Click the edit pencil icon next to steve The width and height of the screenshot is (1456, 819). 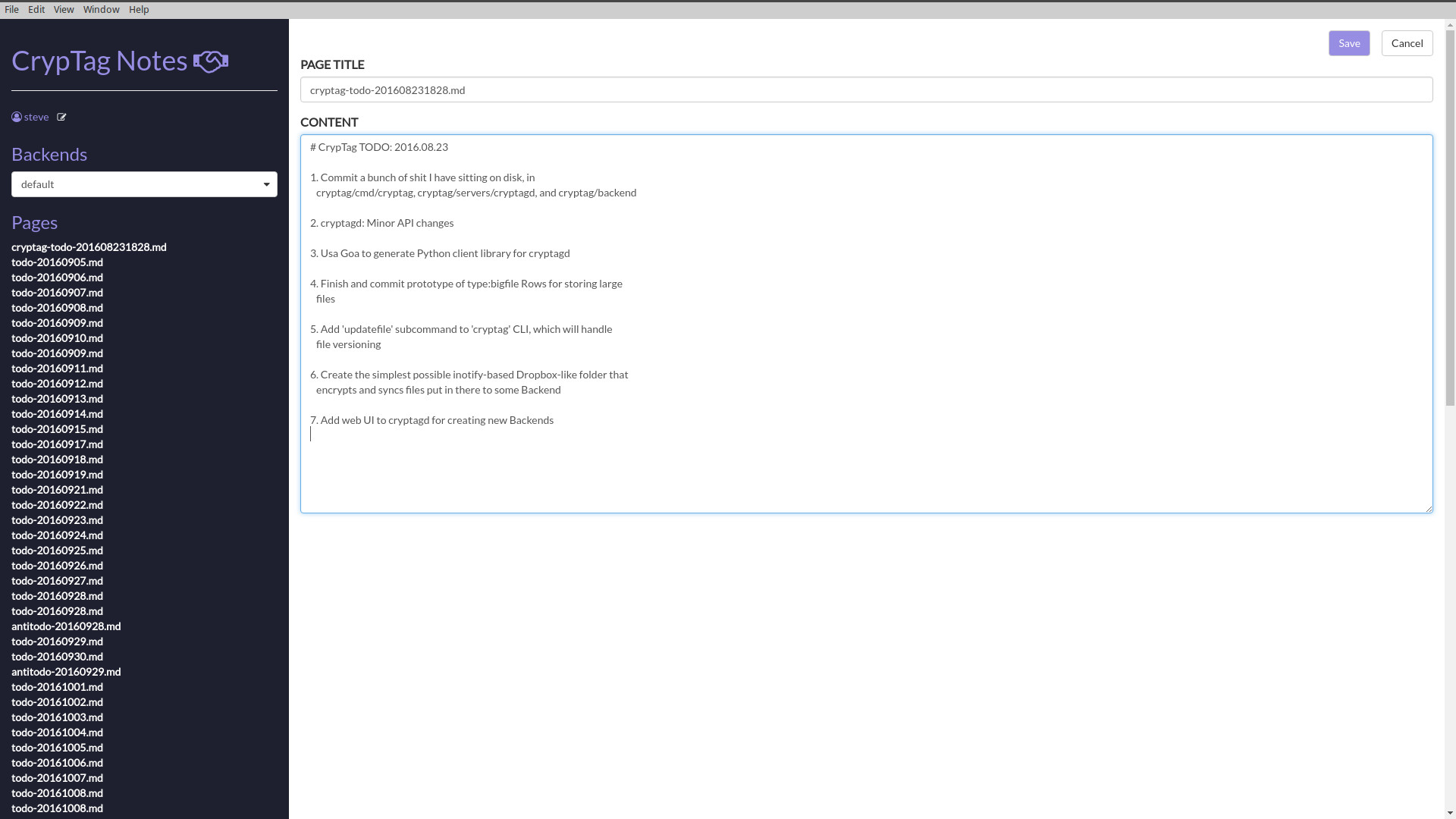point(61,117)
